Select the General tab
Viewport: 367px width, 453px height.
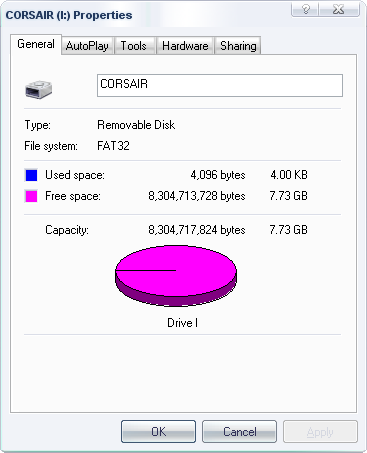pyautogui.click(x=36, y=44)
